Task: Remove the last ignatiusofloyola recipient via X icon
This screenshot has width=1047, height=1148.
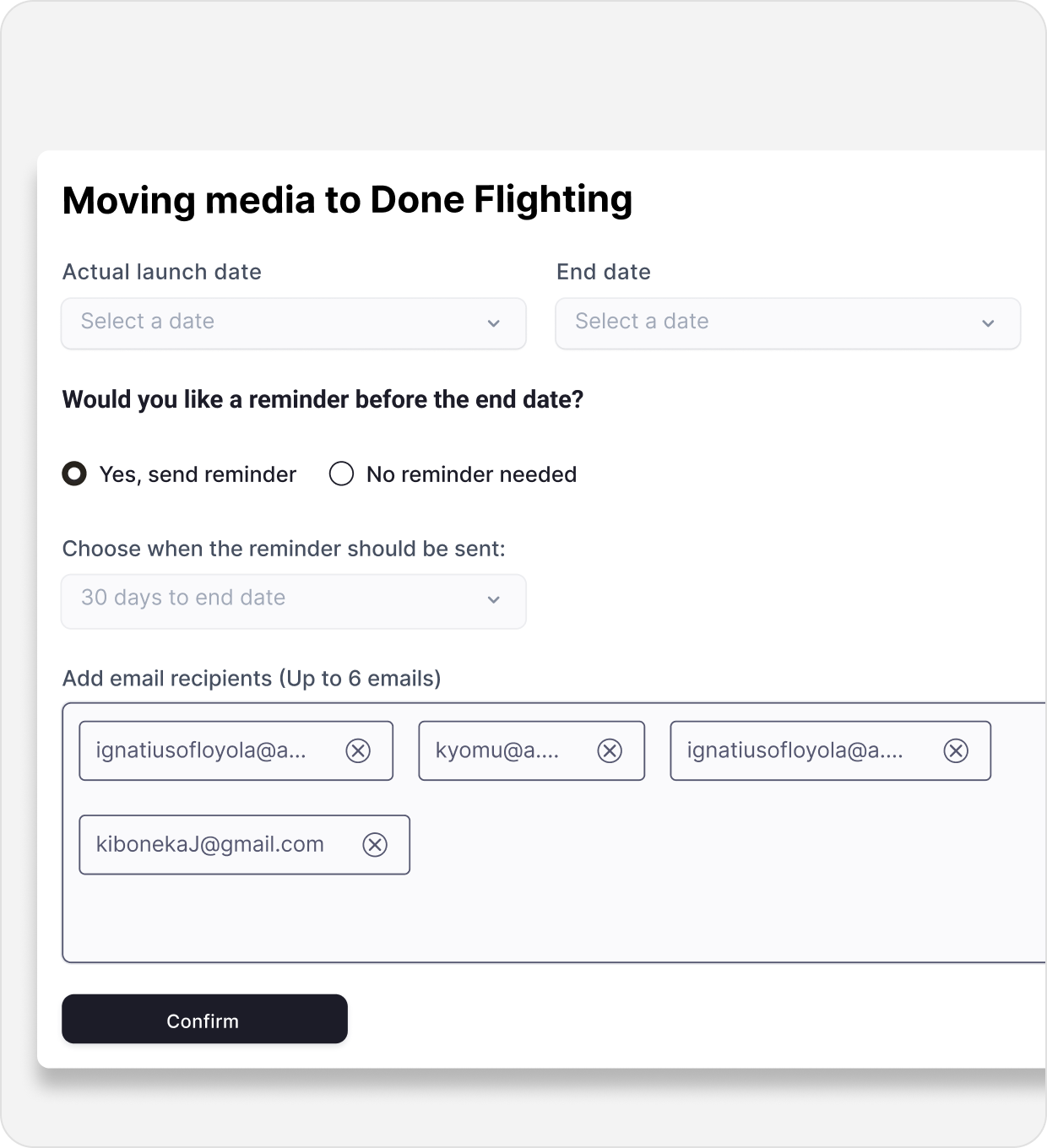Action: pos(955,750)
